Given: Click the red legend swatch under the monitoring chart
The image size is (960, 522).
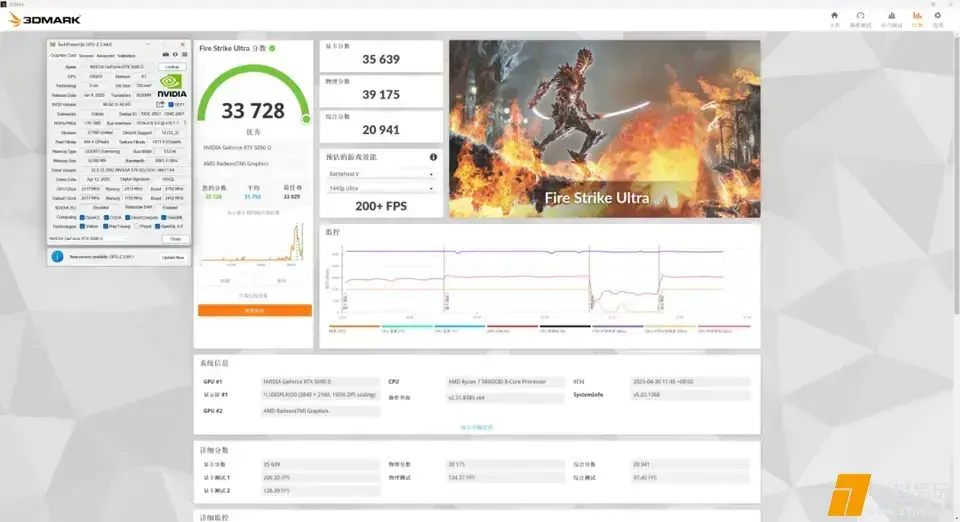Looking at the screenshot, I should (512, 326).
